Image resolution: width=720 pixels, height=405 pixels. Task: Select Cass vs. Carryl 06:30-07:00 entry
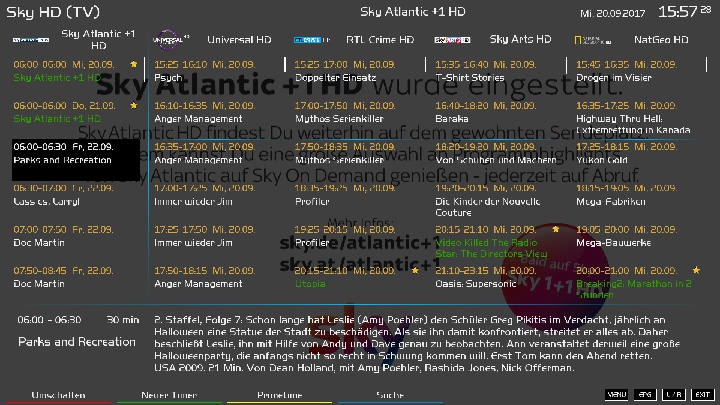[76, 195]
